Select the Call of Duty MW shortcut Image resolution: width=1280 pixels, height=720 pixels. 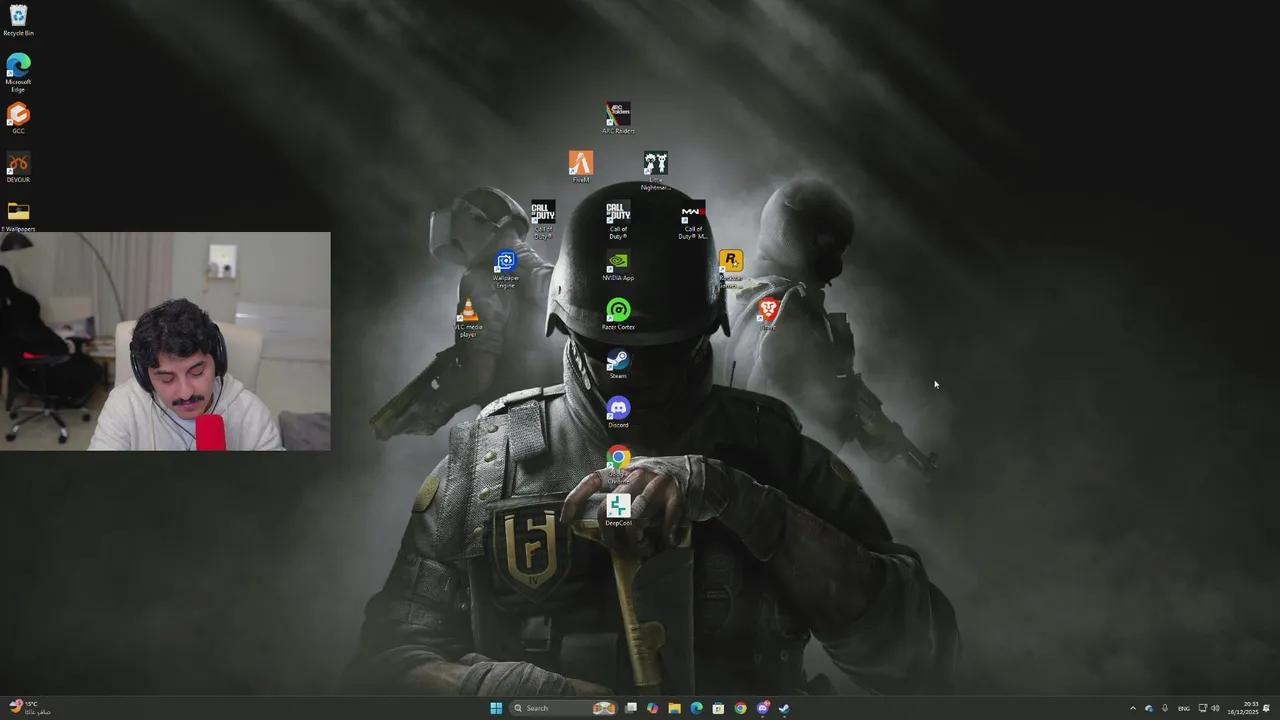tap(692, 221)
